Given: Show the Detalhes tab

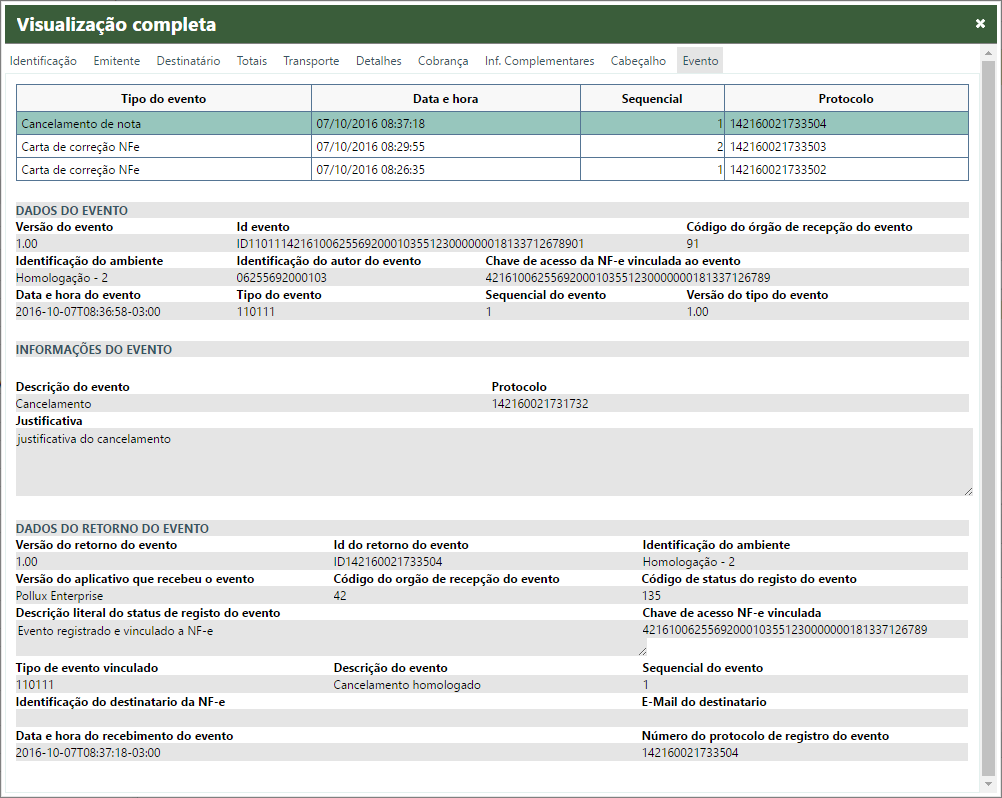Looking at the screenshot, I should [379, 61].
